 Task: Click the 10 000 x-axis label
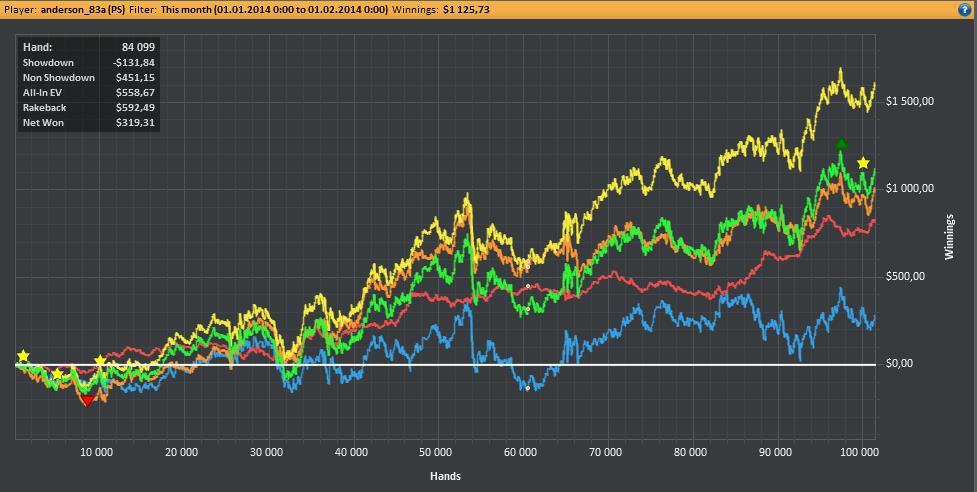pyautogui.click(x=97, y=452)
